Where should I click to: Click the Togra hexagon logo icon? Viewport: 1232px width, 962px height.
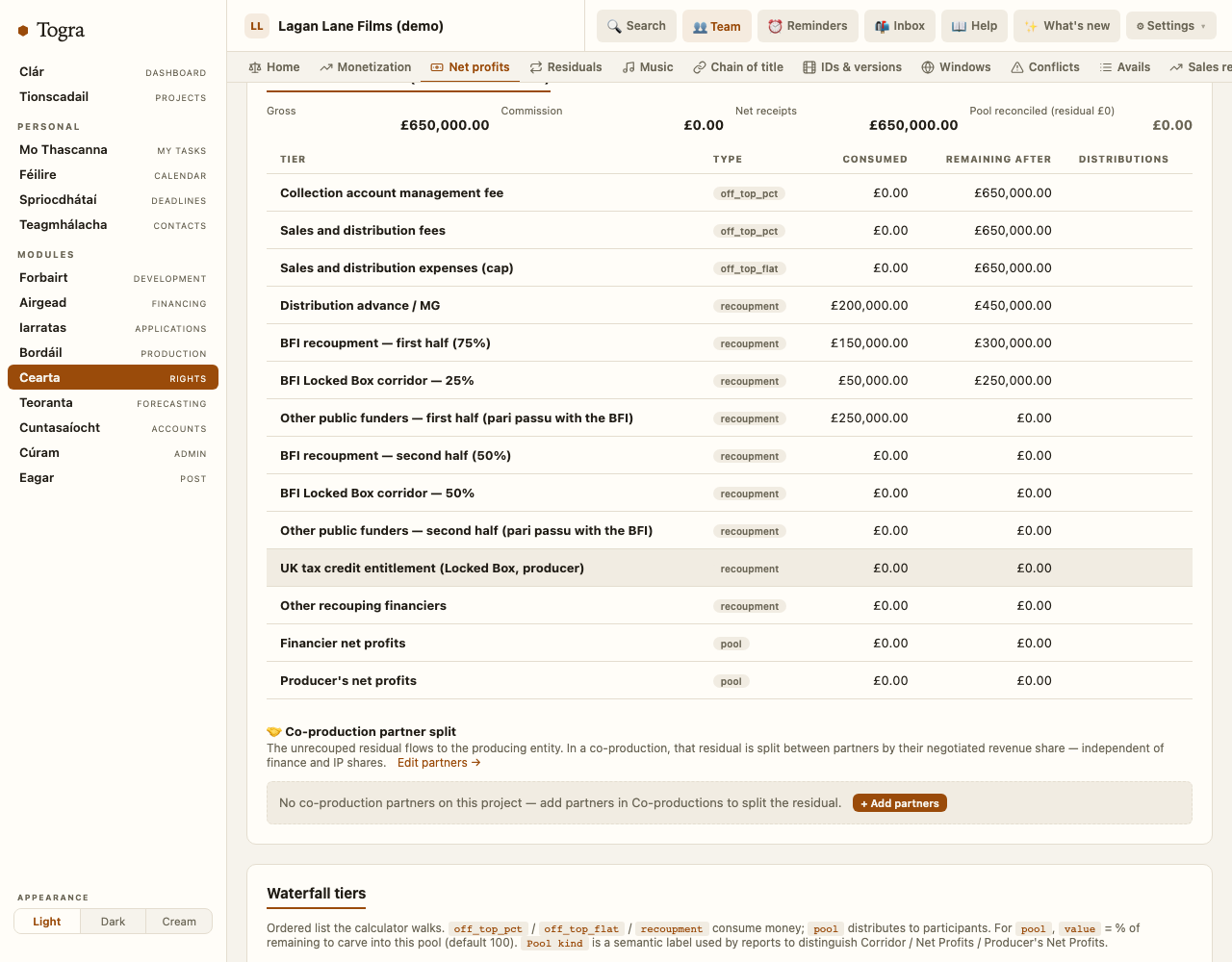23,31
